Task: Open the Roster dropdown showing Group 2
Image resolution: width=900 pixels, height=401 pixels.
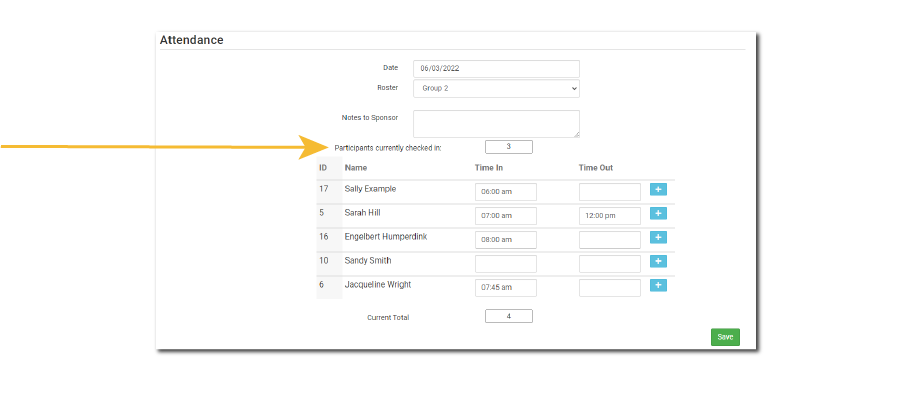Action: pyautogui.click(x=496, y=88)
